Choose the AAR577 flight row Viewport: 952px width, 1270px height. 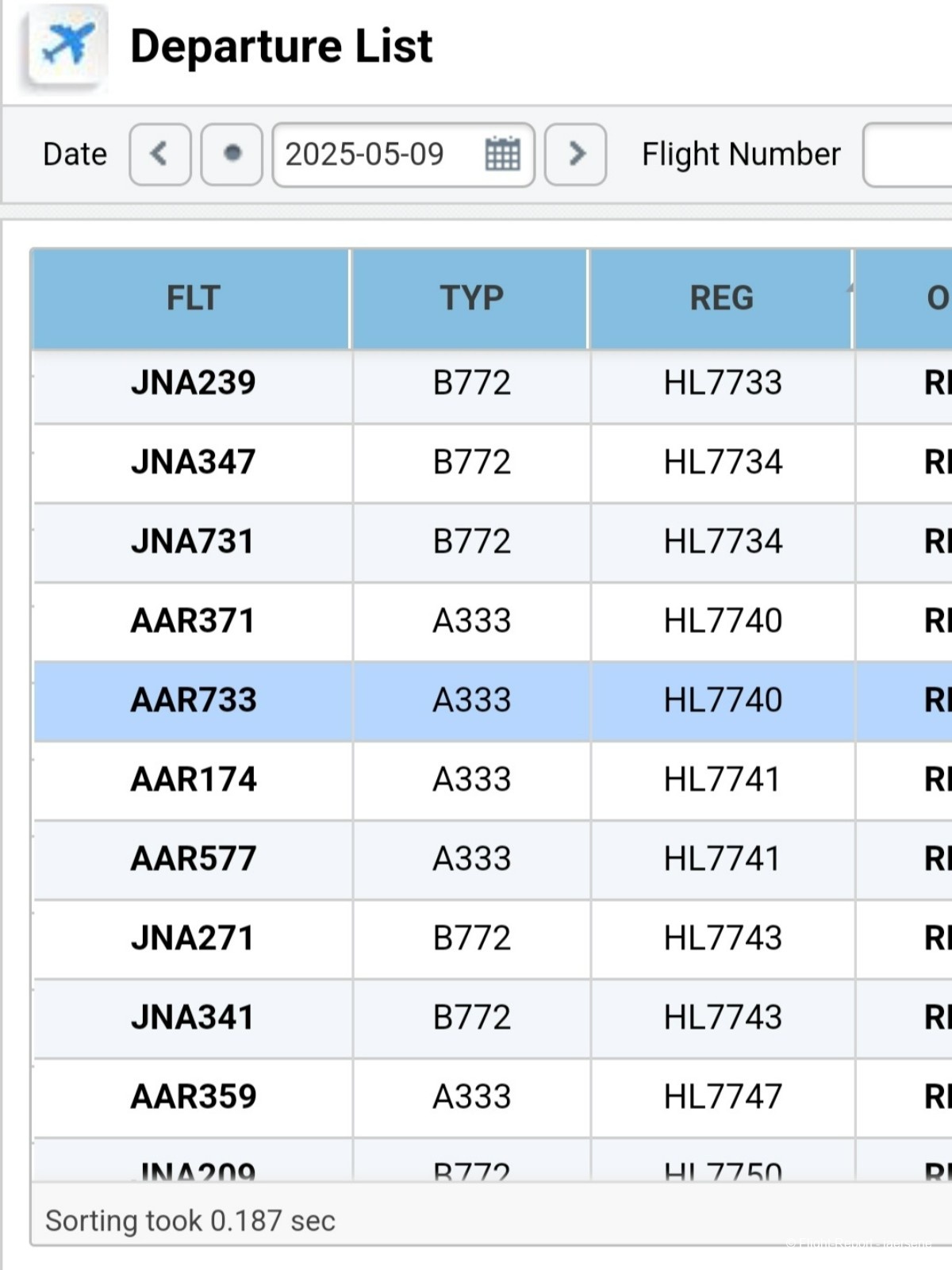click(x=193, y=859)
